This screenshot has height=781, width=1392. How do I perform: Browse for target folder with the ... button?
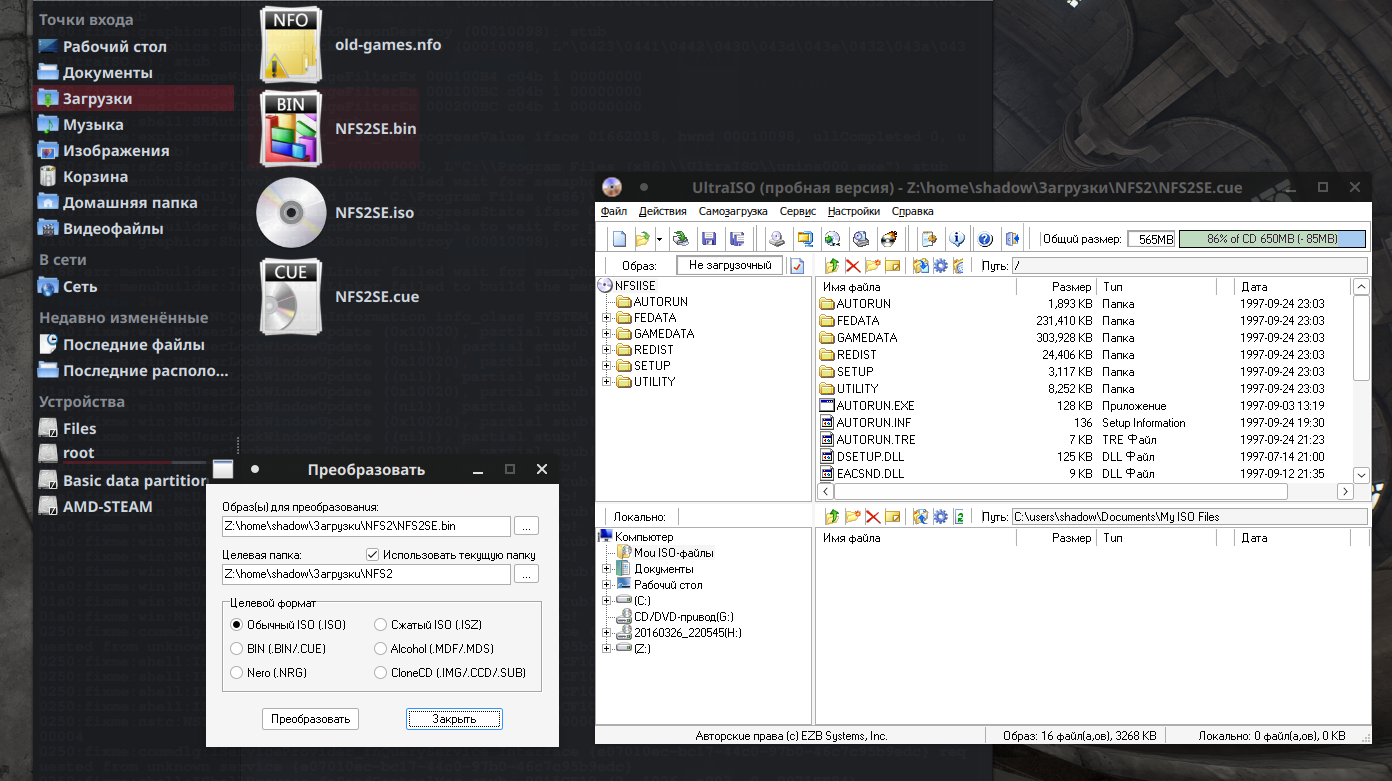point(528,574)
